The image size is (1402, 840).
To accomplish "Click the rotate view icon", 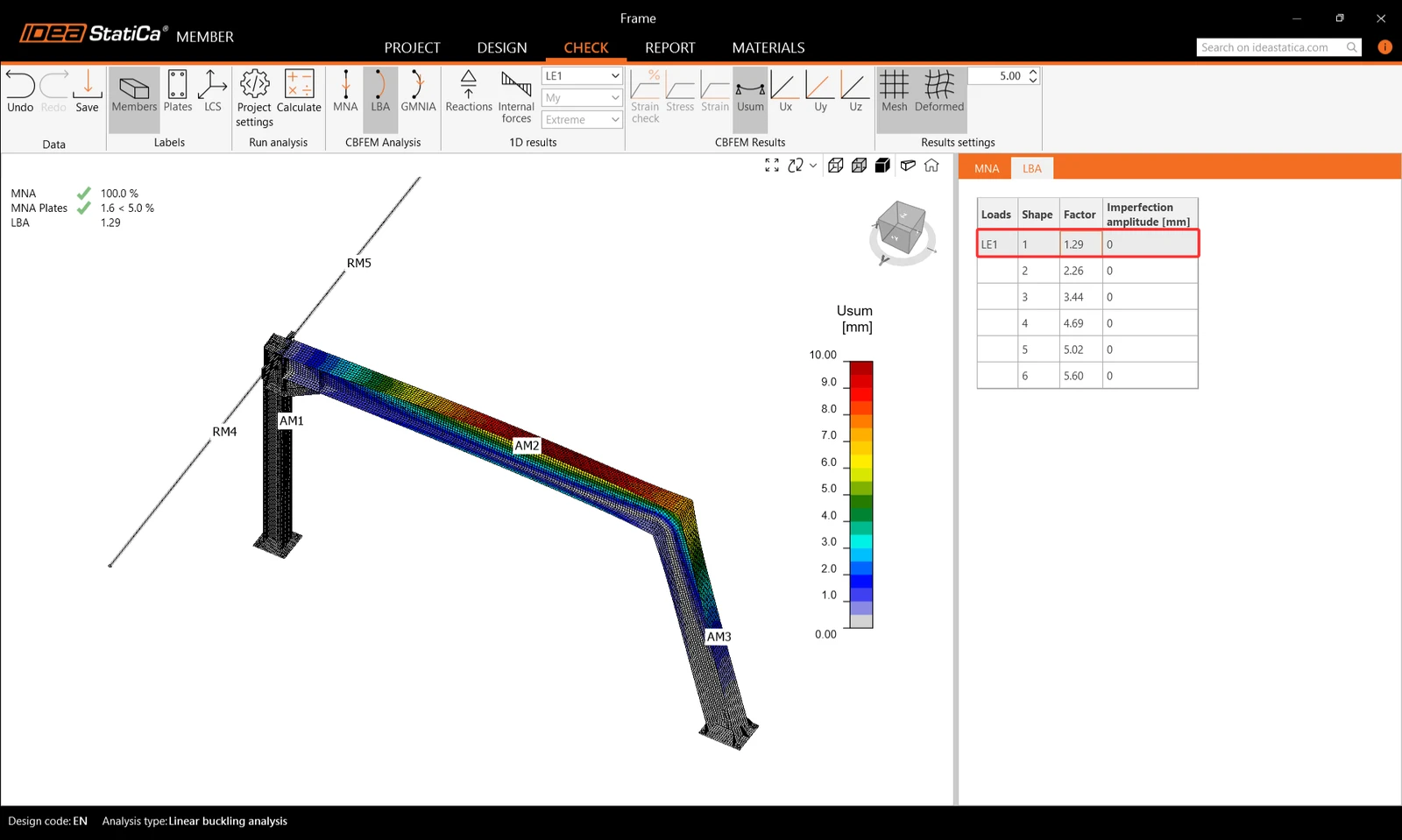I will [x=796, y=166].
